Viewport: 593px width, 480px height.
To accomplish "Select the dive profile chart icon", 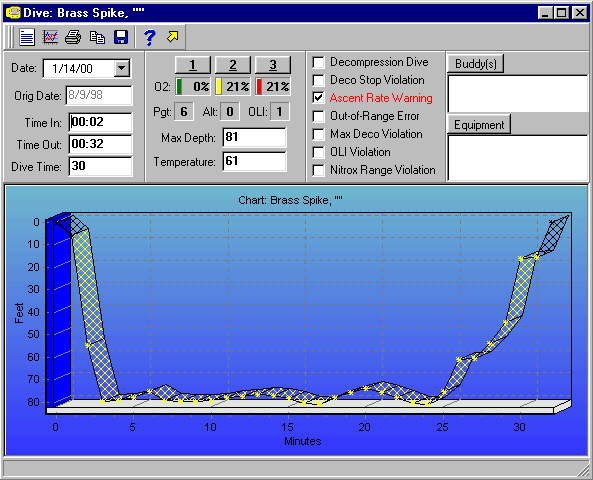I will click(x=50, y=37).
